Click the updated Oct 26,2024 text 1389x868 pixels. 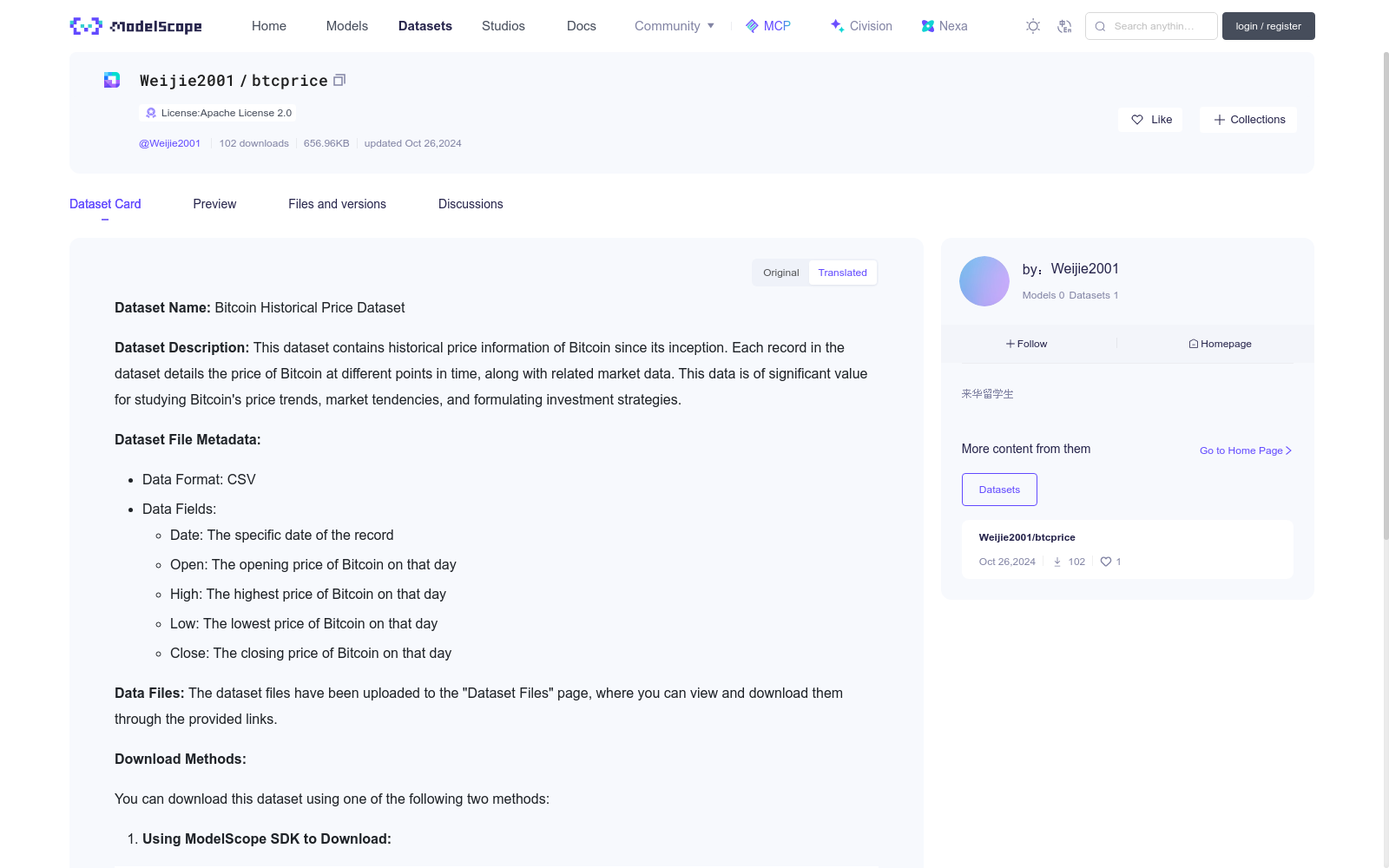click(x=413, y=143)
